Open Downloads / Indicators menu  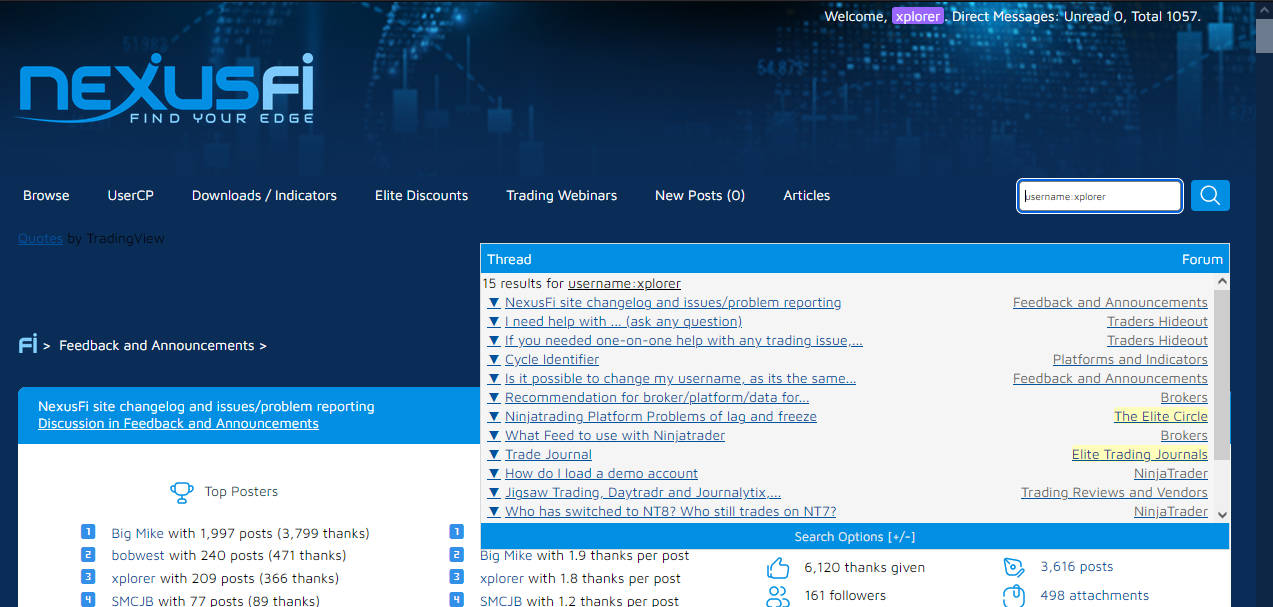point(264,196)
